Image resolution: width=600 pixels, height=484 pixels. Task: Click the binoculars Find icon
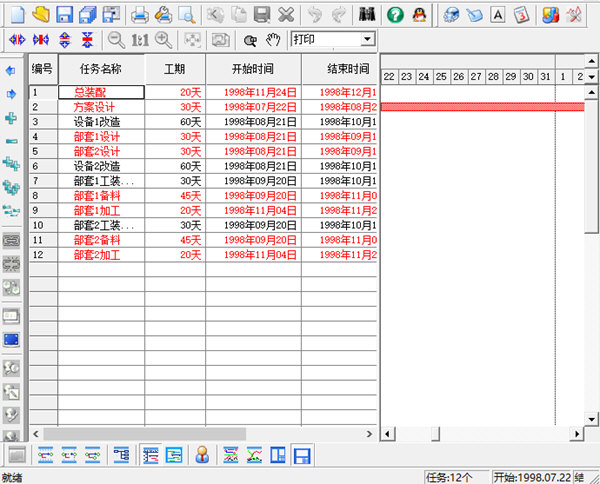pyautogui.click(x=366, y=14)
